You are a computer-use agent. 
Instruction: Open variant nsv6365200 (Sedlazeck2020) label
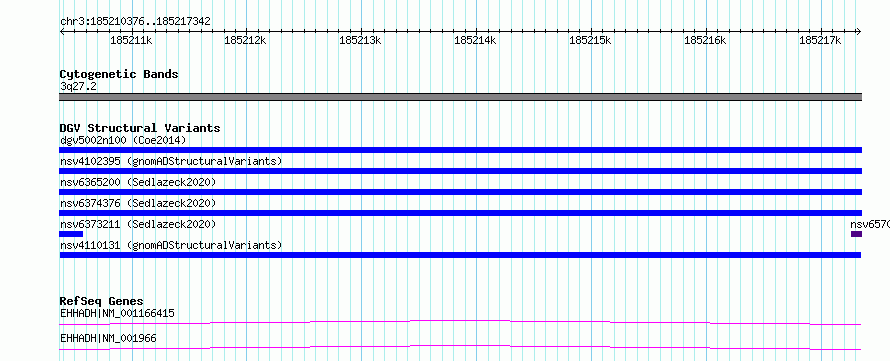(138, 182)
